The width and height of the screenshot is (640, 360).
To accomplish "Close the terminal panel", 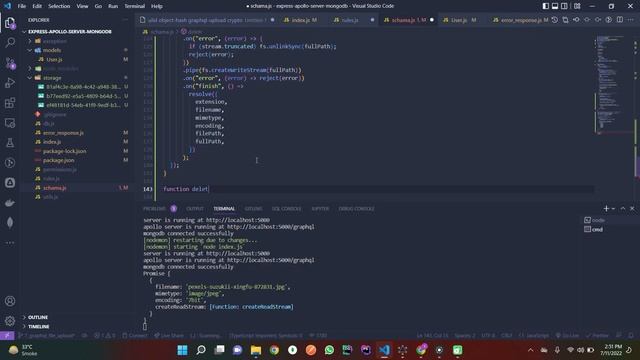I will pyautogui.click(x=632, y=209).
